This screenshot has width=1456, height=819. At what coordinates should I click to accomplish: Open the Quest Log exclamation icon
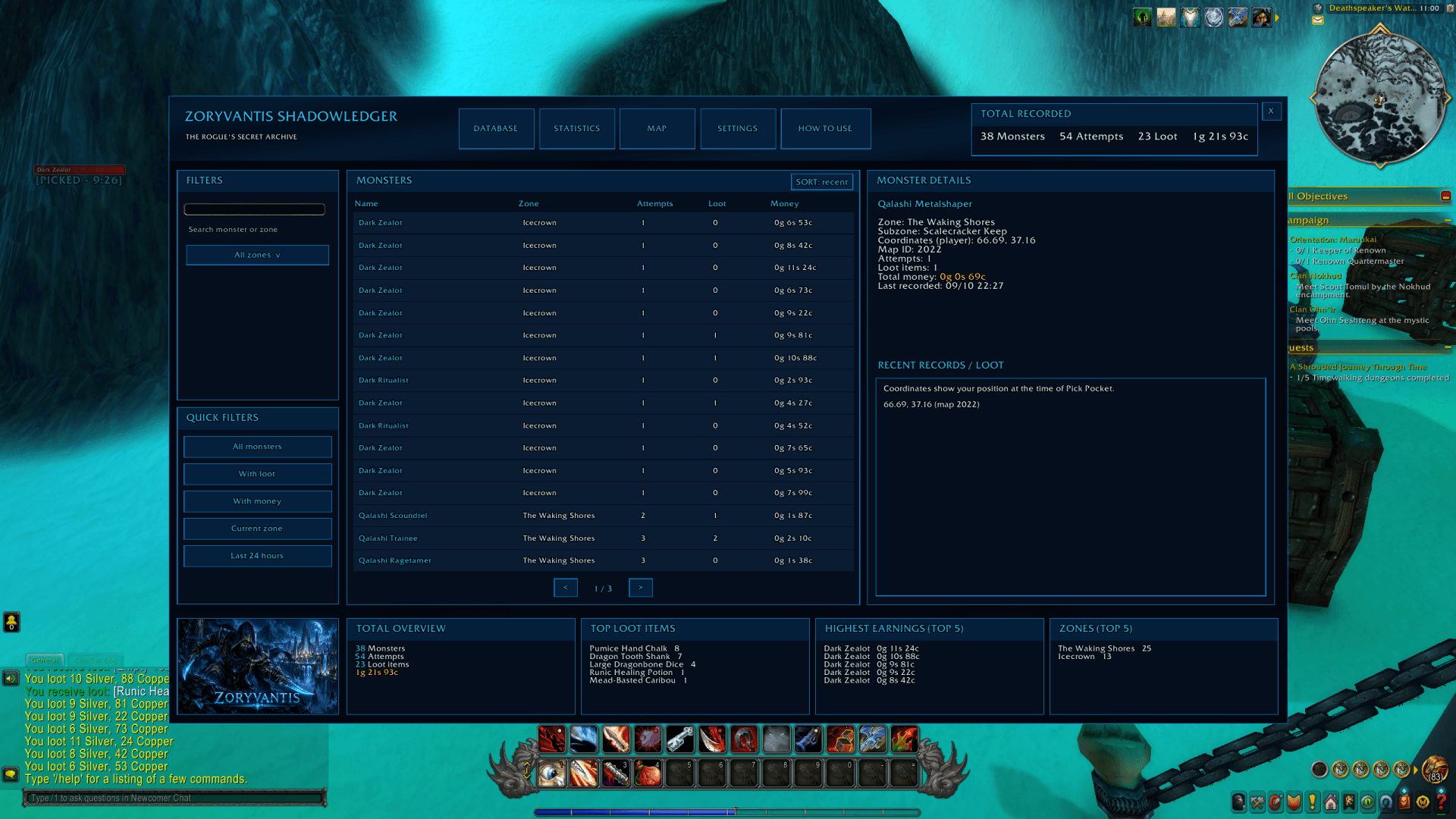point(1313,802)
